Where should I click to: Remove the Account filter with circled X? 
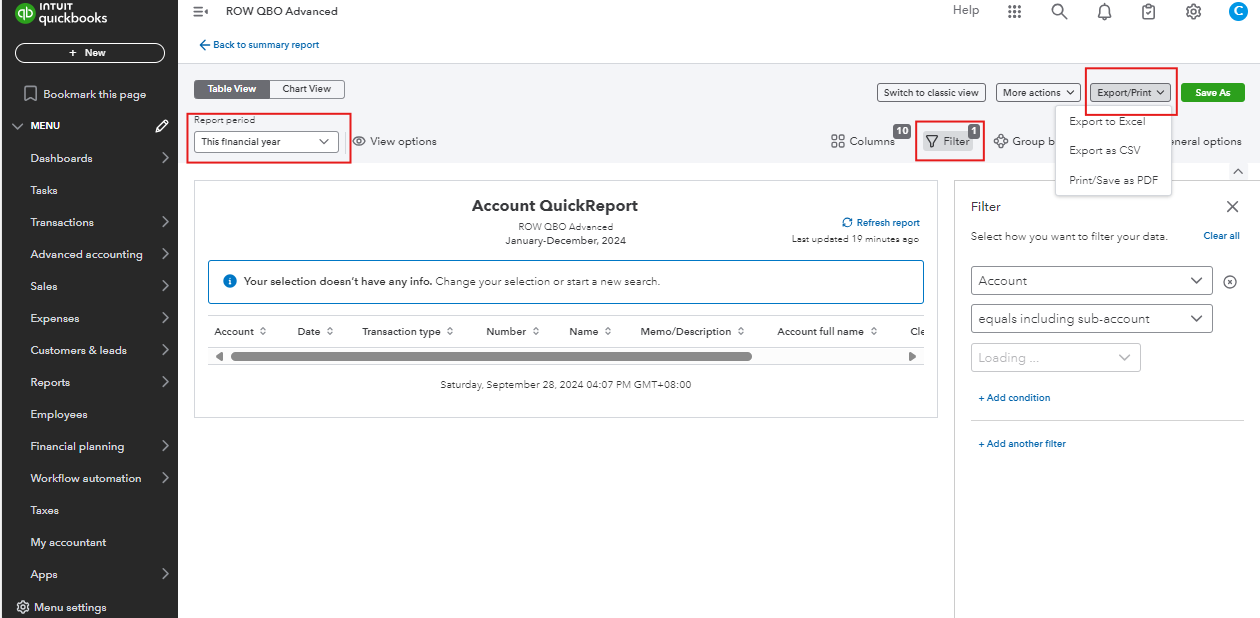(1230, 282)
